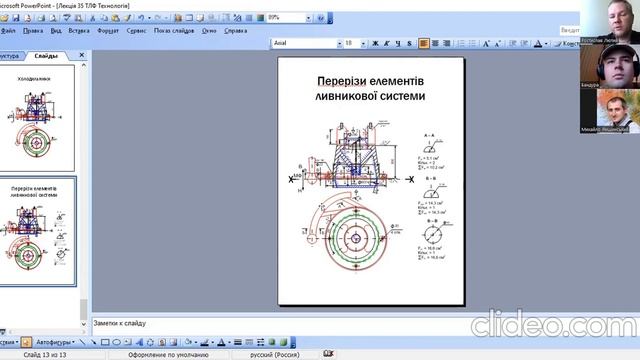Insert WordArt from the drawing toolbar
Viewport: 640px width, 360px height.
[x=139, y=342]
